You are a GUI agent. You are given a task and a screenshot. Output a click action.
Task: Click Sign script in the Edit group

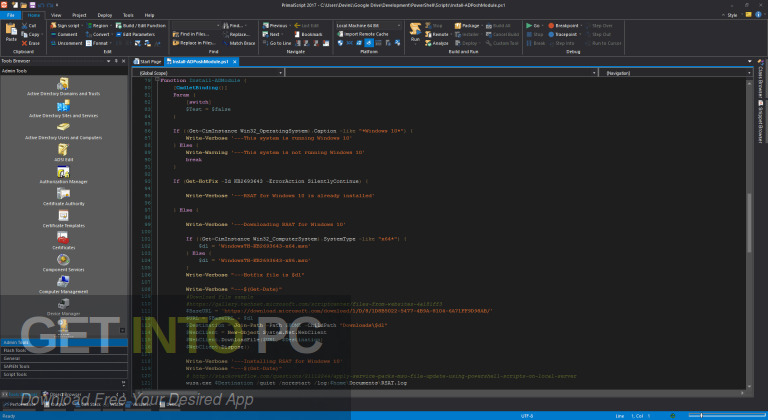(x=65, y=25)
